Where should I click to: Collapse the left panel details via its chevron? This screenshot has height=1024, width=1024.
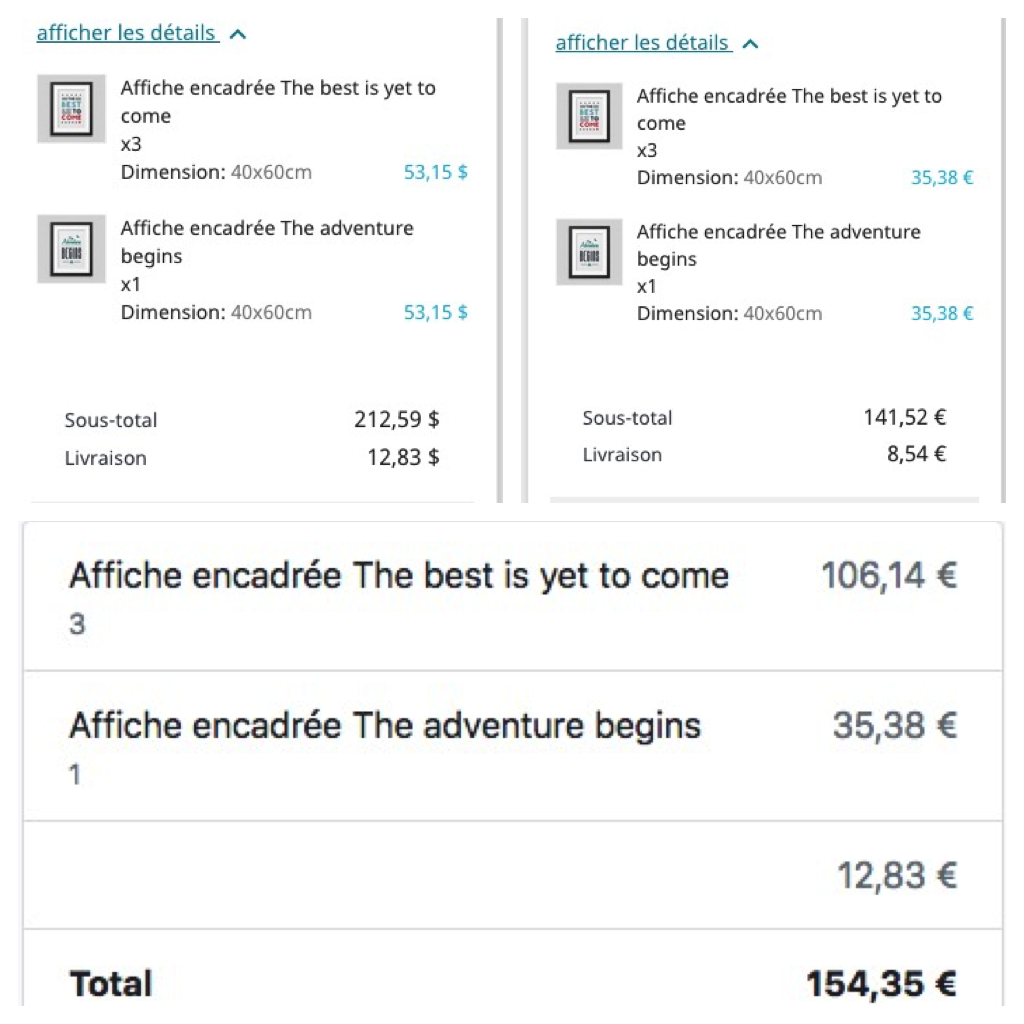pyautogui.click(x=238, y=32)
